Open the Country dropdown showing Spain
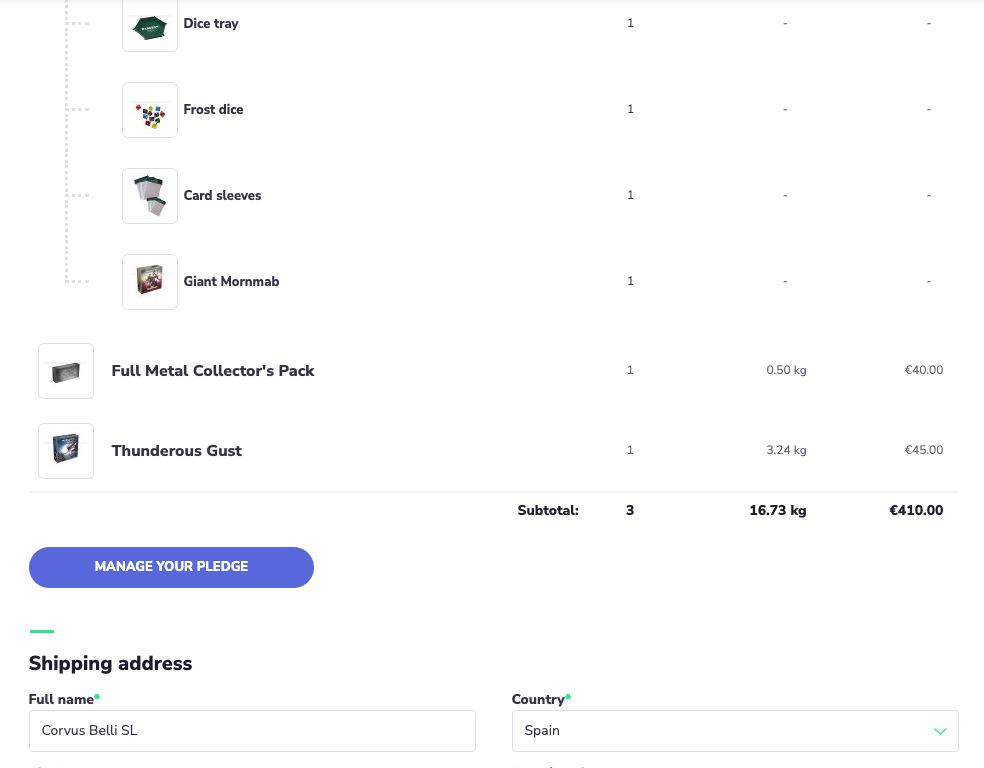Viewport: 984px width, 768px height. tap(735, 731)
